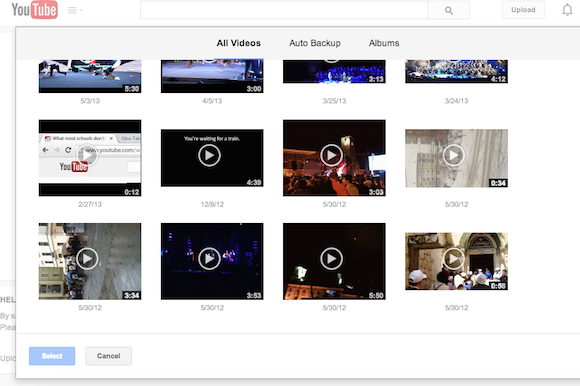Click the 4/5/13 date label
580x386 pixels.
coord(212,101)
